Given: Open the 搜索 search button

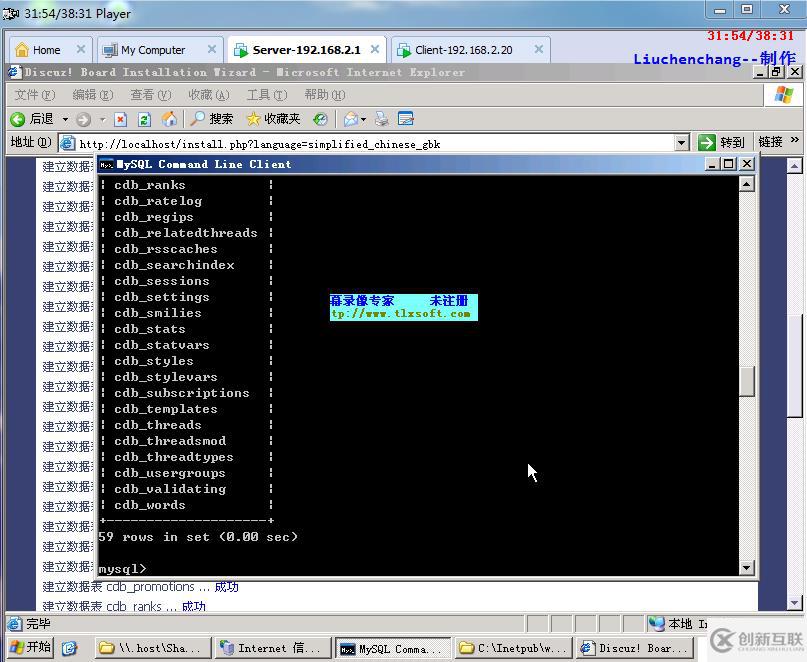Looking at the screenshot, I should tap(212, 119).
